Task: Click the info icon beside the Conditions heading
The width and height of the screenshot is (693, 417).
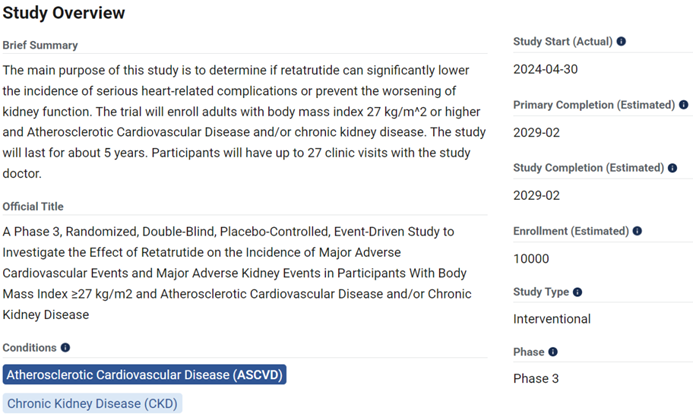Action: click(x=66, y=347)
